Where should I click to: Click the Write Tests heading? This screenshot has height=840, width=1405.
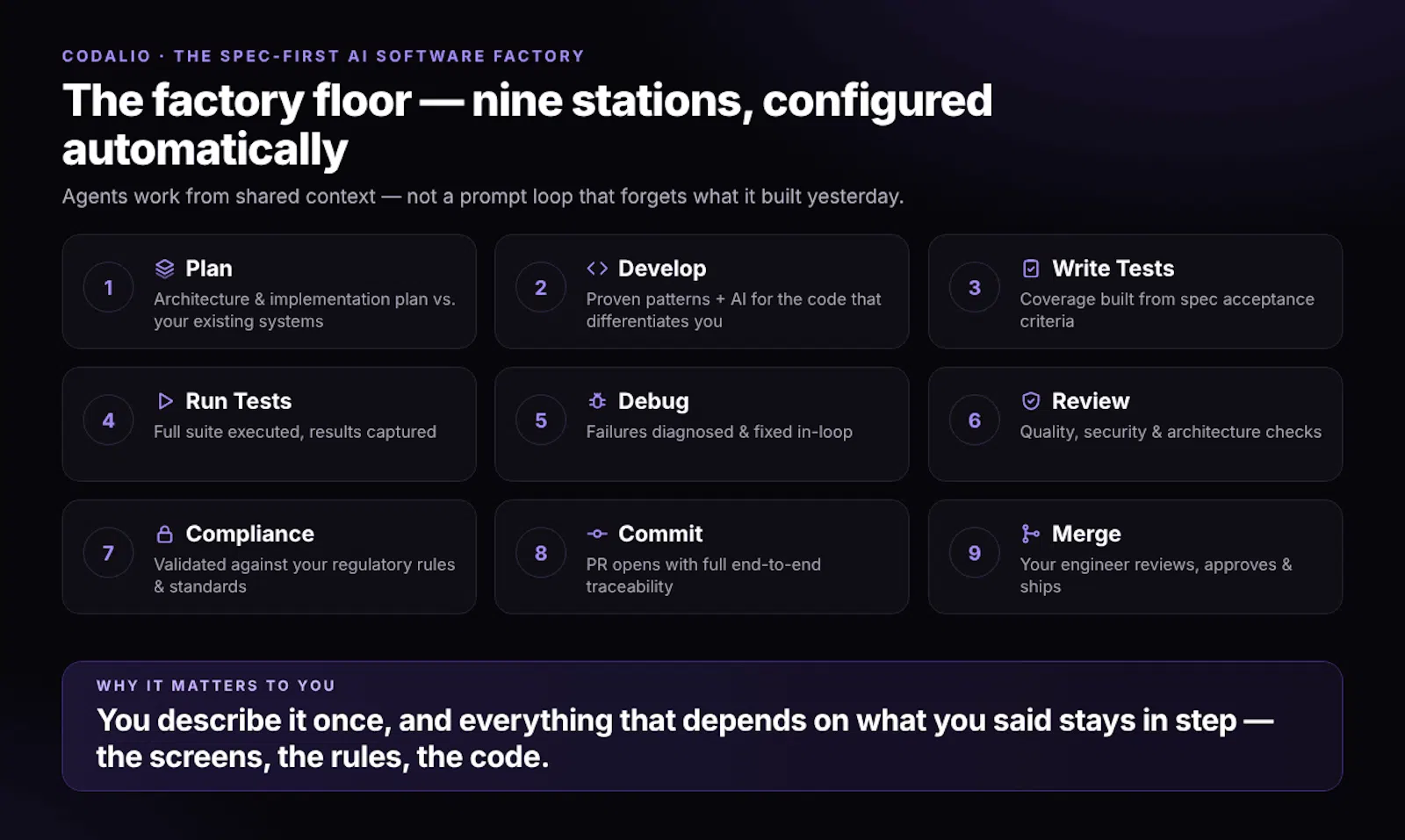1113,269
